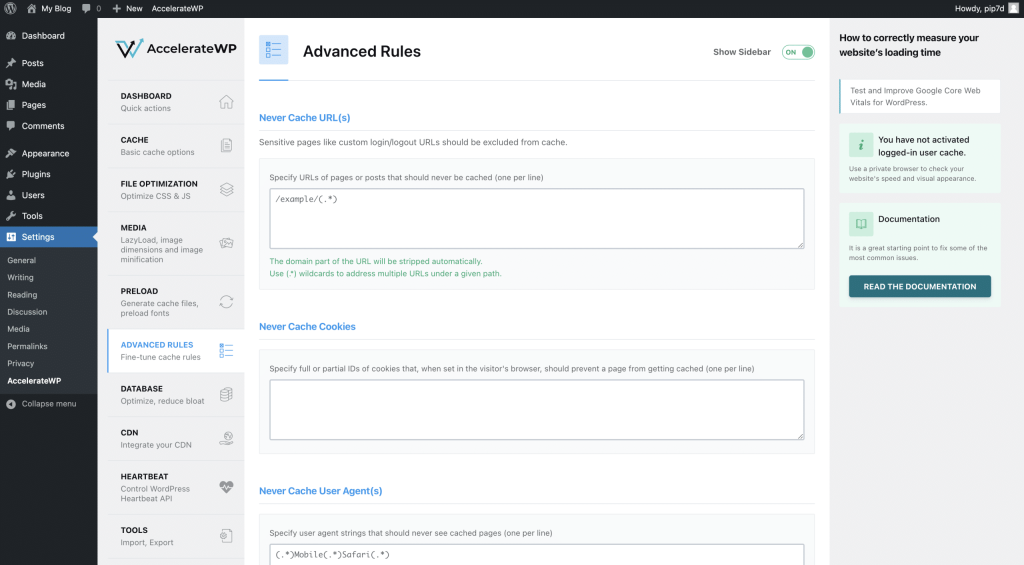Screen dimensions: 1024x565
Task: Click the Never Cache Cookies heading
Action: pyautogui.click(x=307, y=327)
